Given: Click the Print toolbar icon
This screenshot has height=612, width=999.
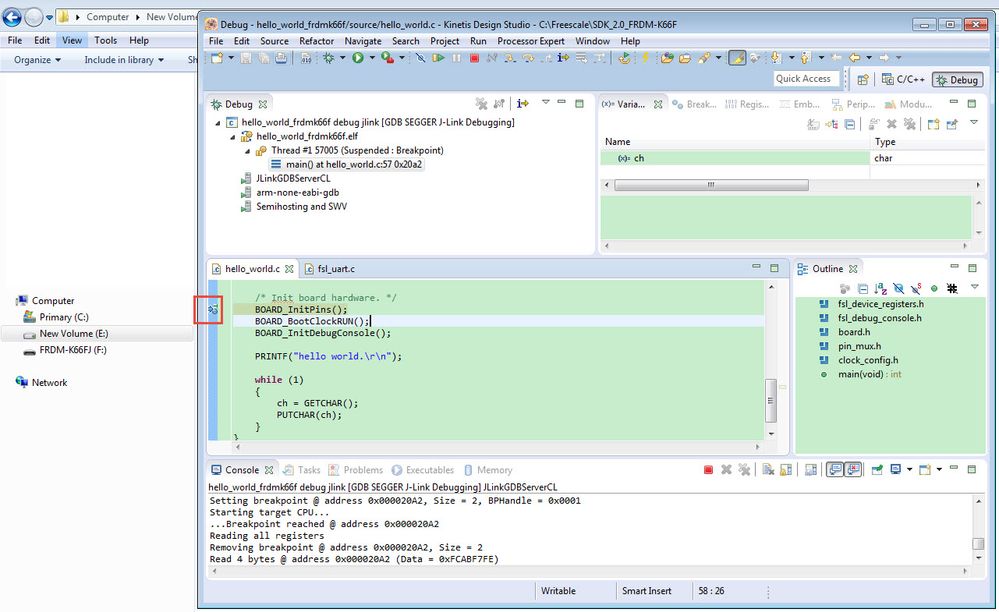Looking at the screenshot, I should [x=281, y=58].
